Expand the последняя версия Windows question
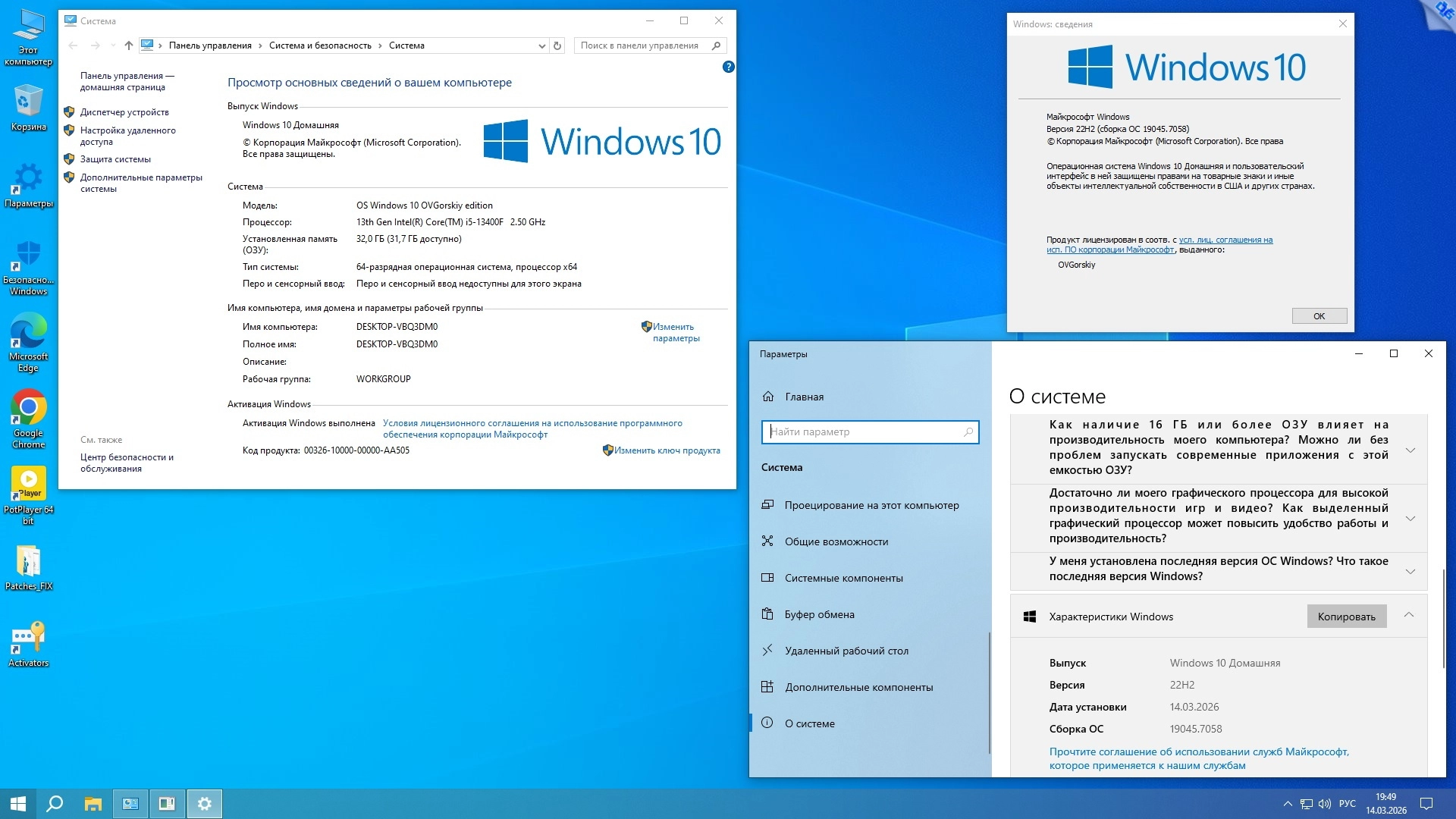Screen dimensions: 1456x819 click(1410, 571)
